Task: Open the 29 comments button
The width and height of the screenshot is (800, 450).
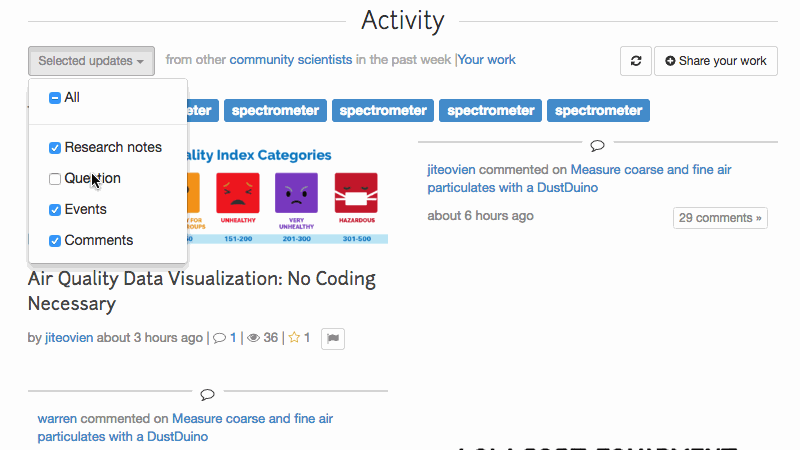Action: click(x=720, y=218)
